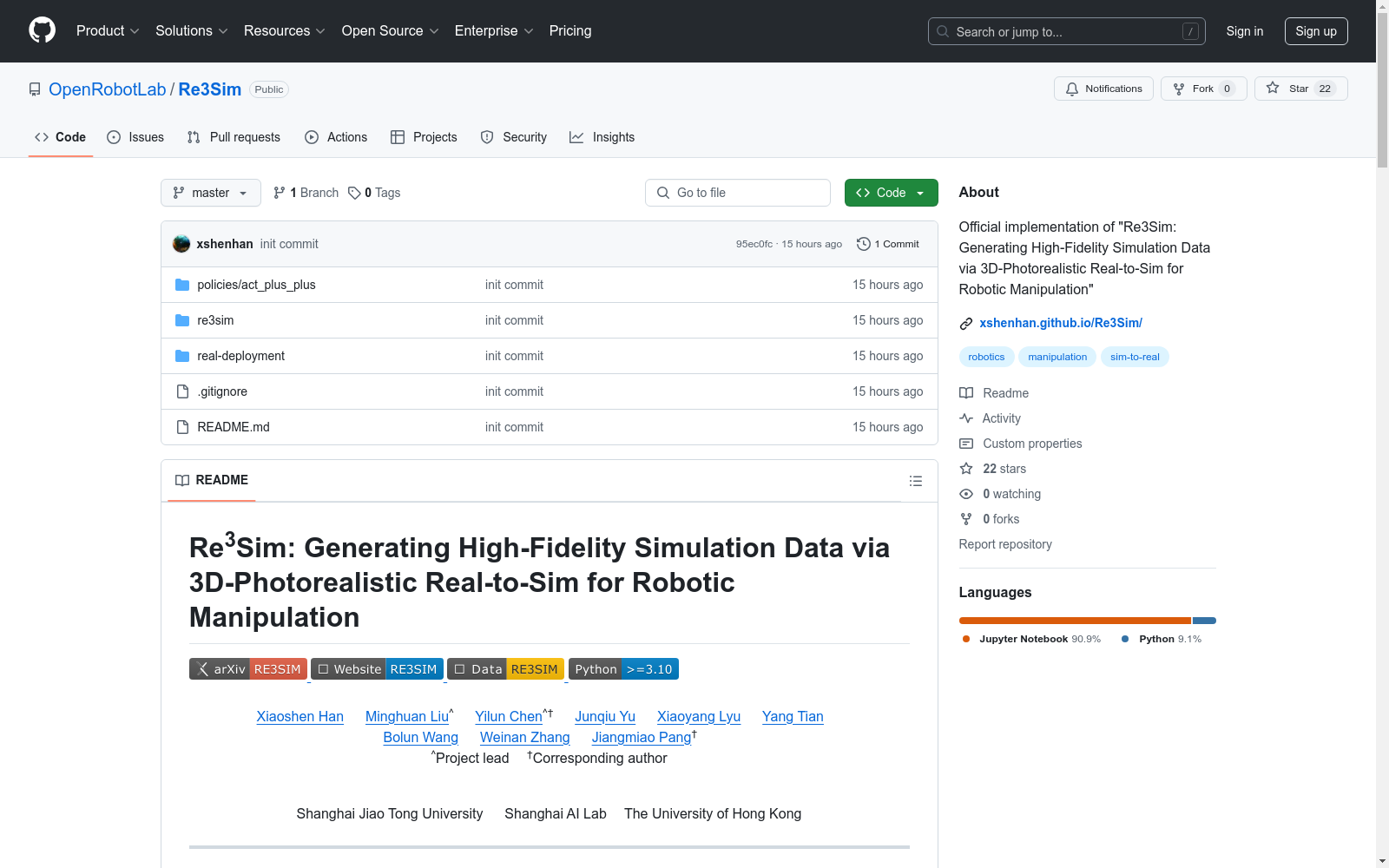The image size is (1389, 868).
Task: Click the arXiv RE3SIM badge
Action: (248, 669)
